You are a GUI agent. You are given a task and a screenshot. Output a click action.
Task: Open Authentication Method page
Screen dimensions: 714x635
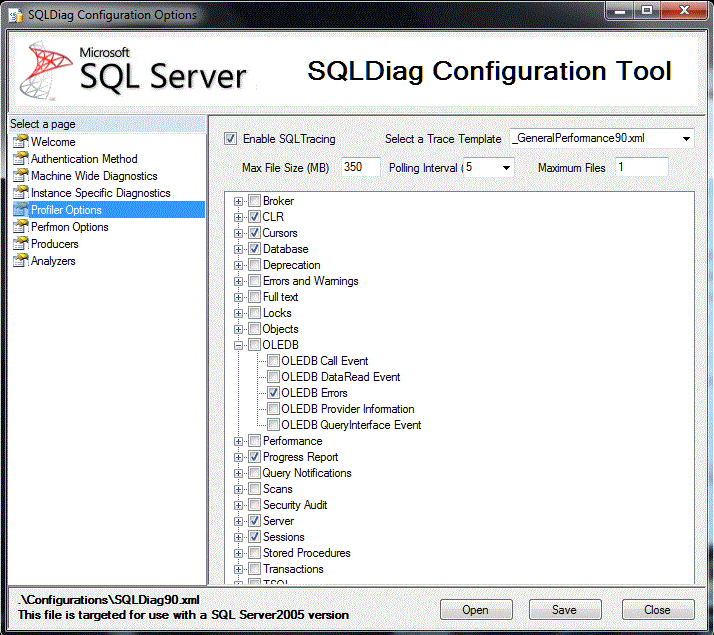pyautogui.click(x=84, y=159)
